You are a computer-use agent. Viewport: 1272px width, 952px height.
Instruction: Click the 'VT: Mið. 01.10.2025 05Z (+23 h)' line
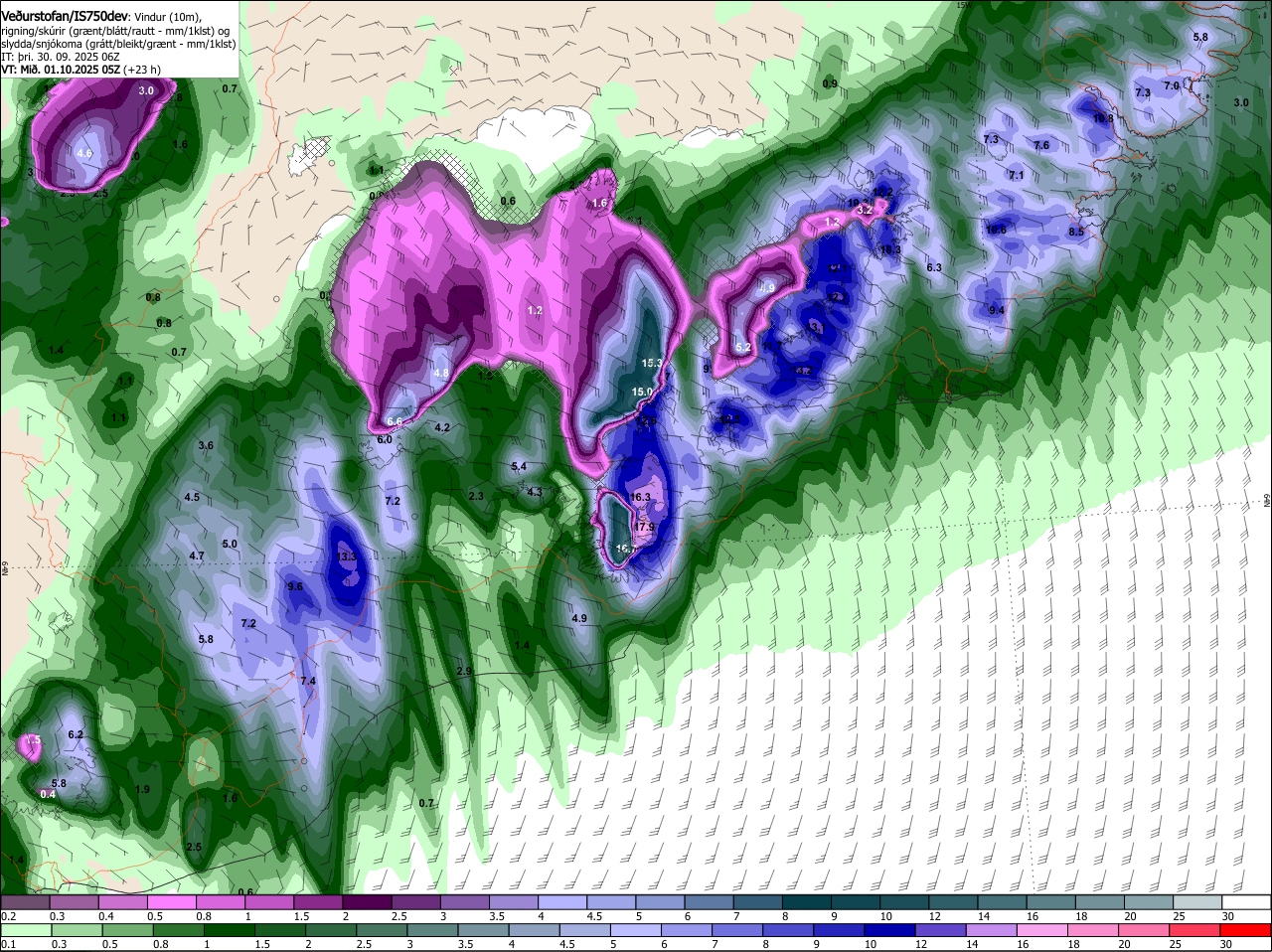[x=80, y=70]
